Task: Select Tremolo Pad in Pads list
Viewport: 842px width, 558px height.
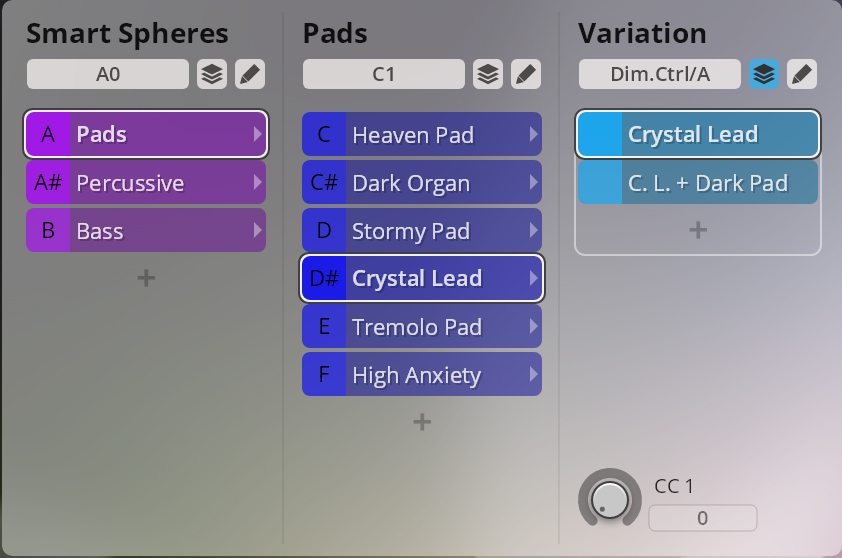Action: (422, 327)
